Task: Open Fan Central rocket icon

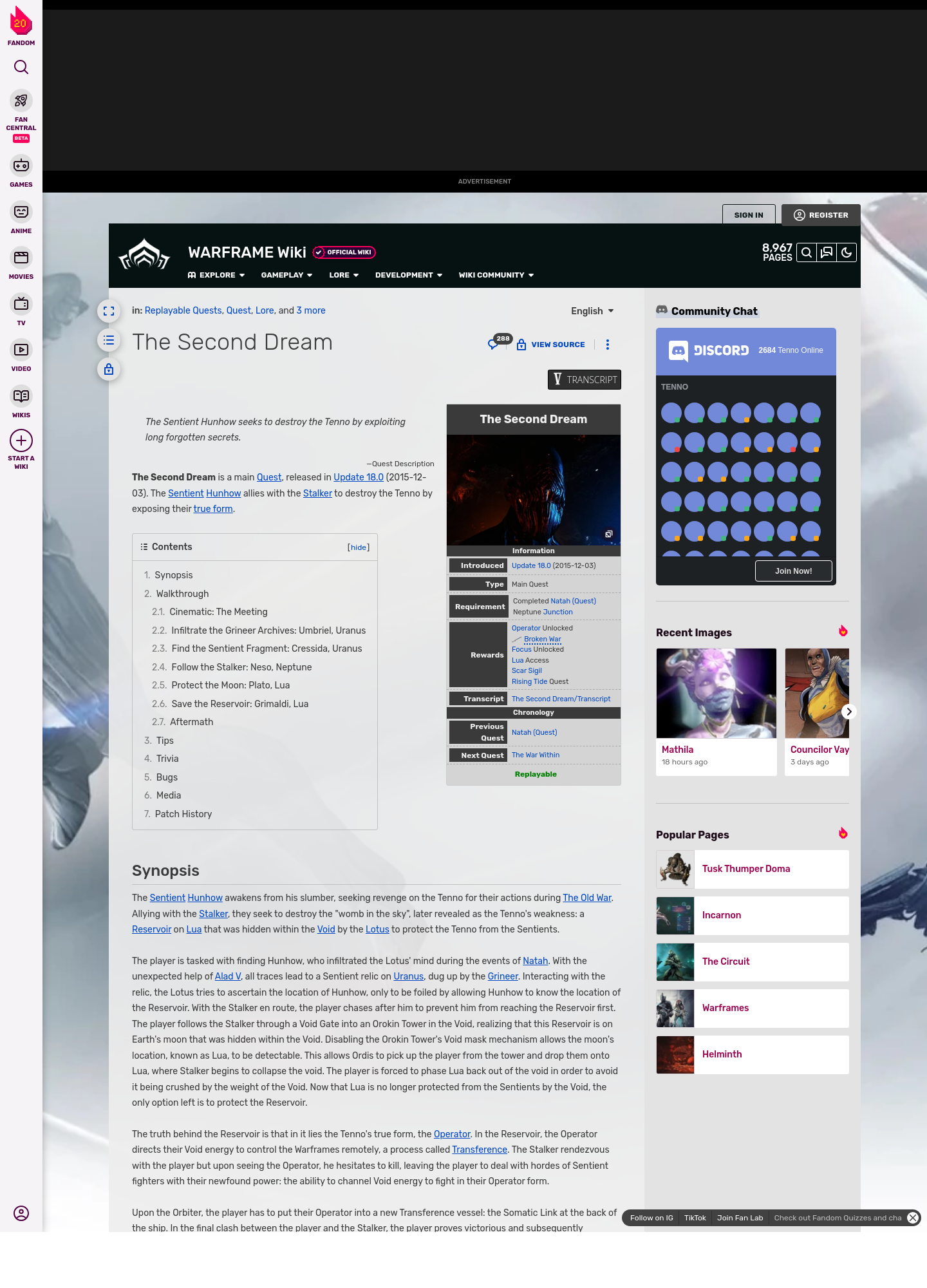Action: tap(21, 101)
